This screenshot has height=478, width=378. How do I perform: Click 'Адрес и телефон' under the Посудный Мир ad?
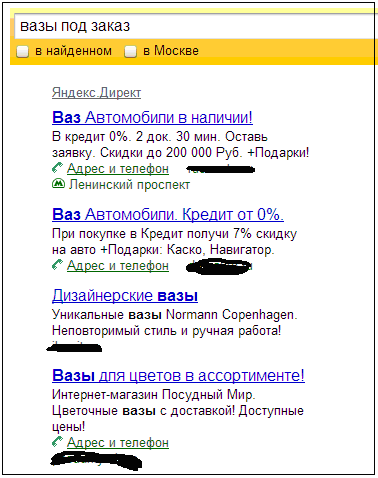click(x=118, y=443)
